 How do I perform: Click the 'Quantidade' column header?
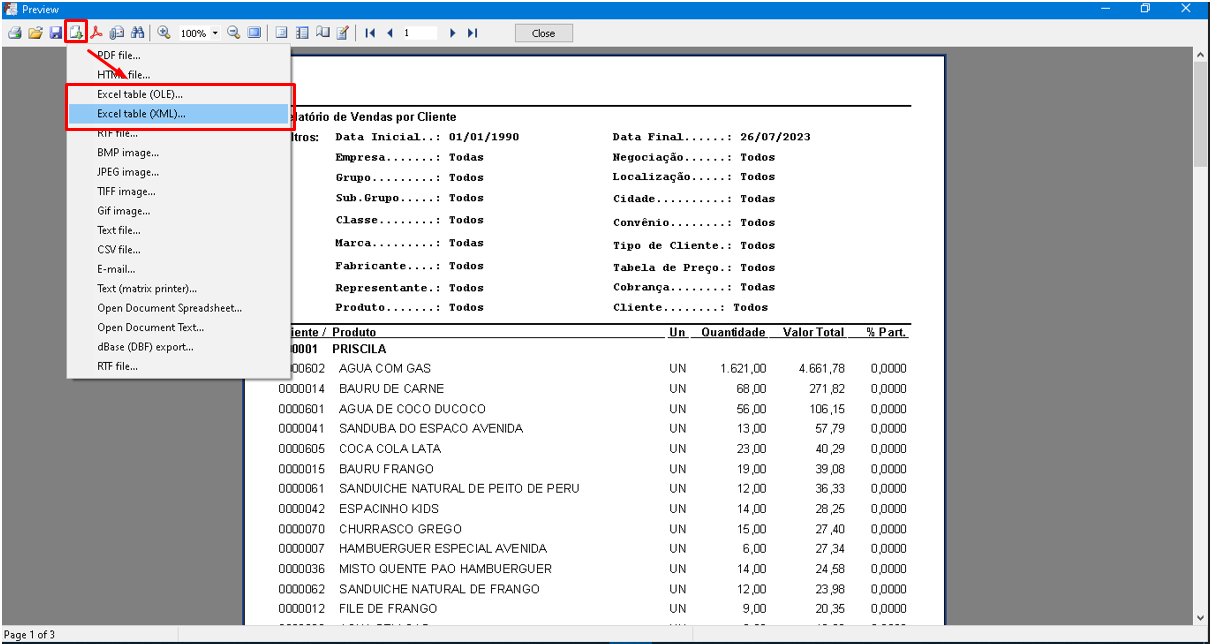(734, 332)
